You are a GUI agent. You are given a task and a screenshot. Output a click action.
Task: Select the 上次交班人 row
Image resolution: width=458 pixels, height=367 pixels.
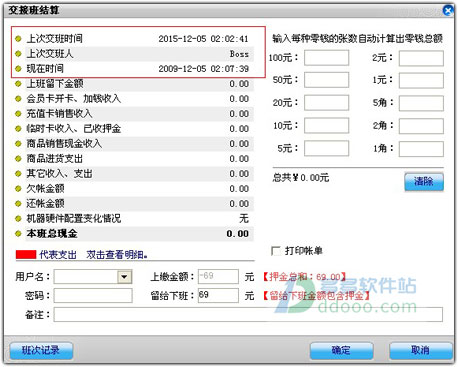pyautogui.click(x=134, y=54)
